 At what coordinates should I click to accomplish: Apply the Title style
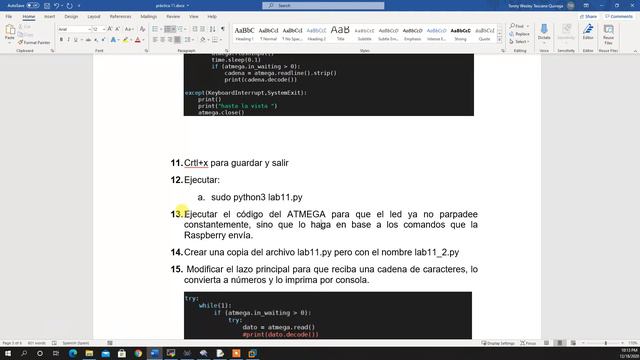point(340,33)
